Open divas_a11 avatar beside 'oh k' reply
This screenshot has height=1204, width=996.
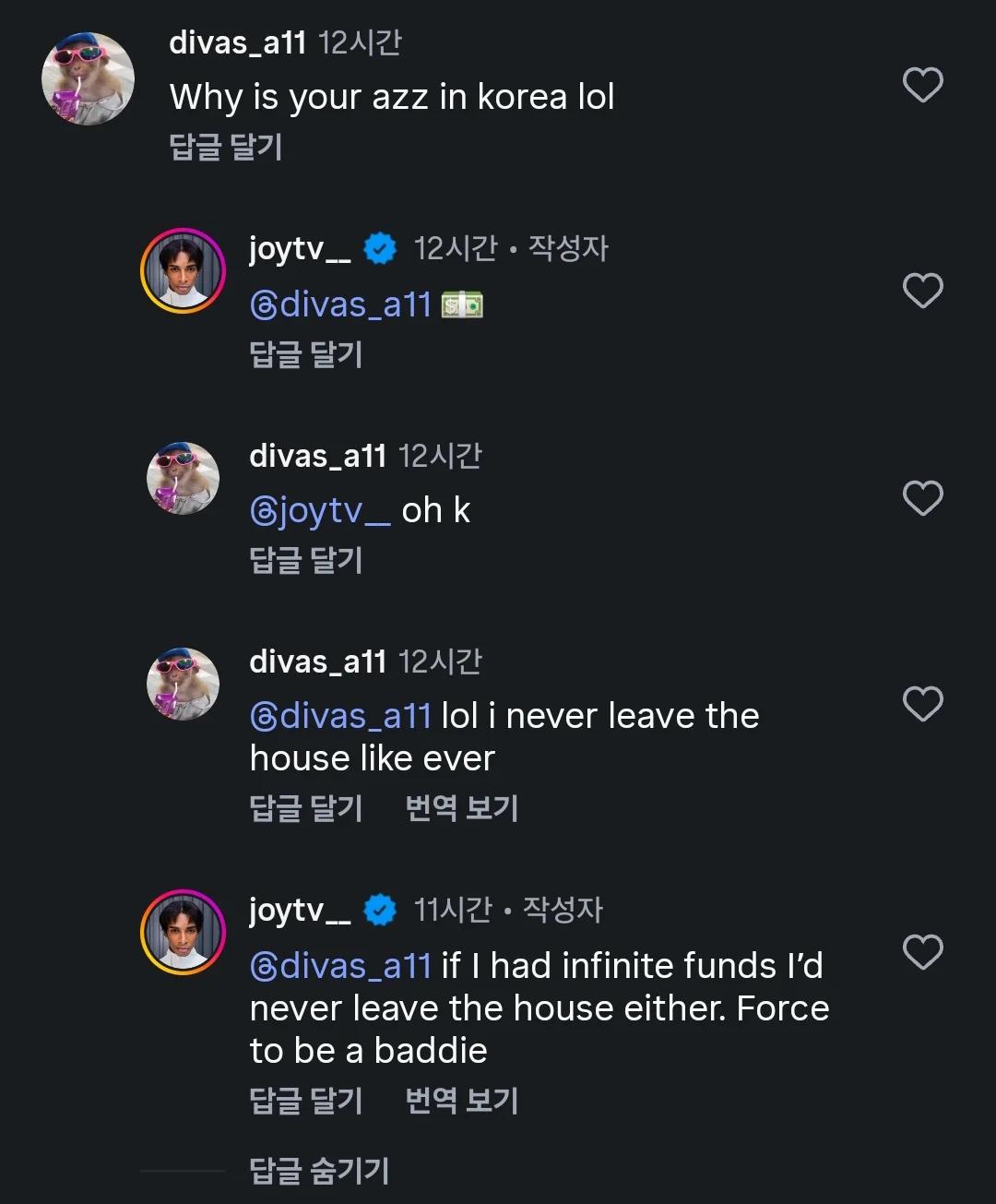183,478
